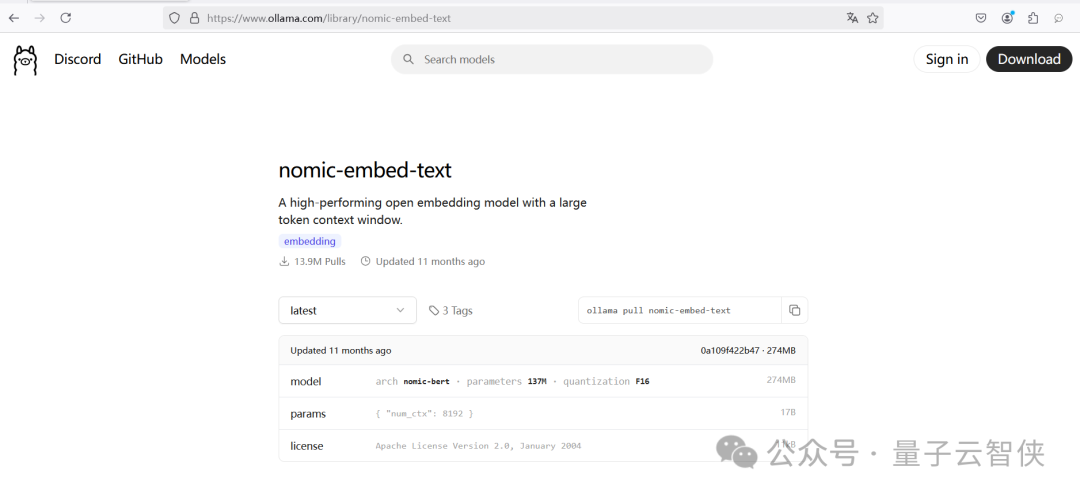1080x497 pixels.
Task: Click the browser address bar URL
Action: pyautogui.click(x=329, y=19)
